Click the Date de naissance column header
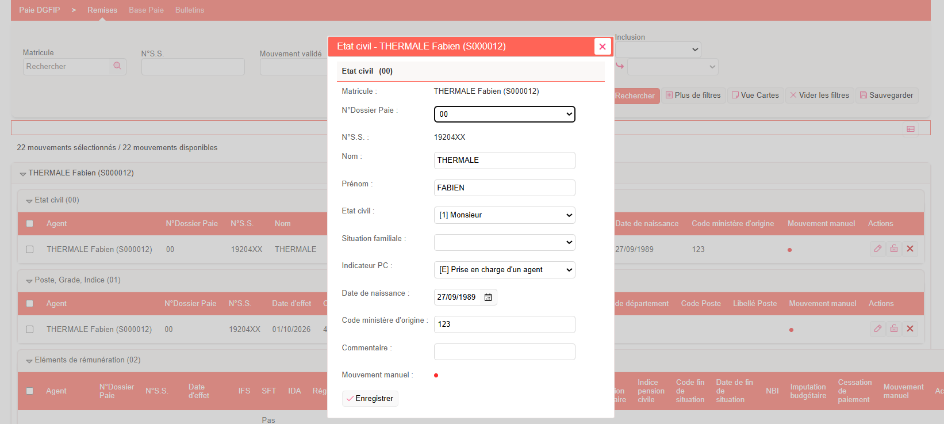944x424 pixels. [647, 223]
